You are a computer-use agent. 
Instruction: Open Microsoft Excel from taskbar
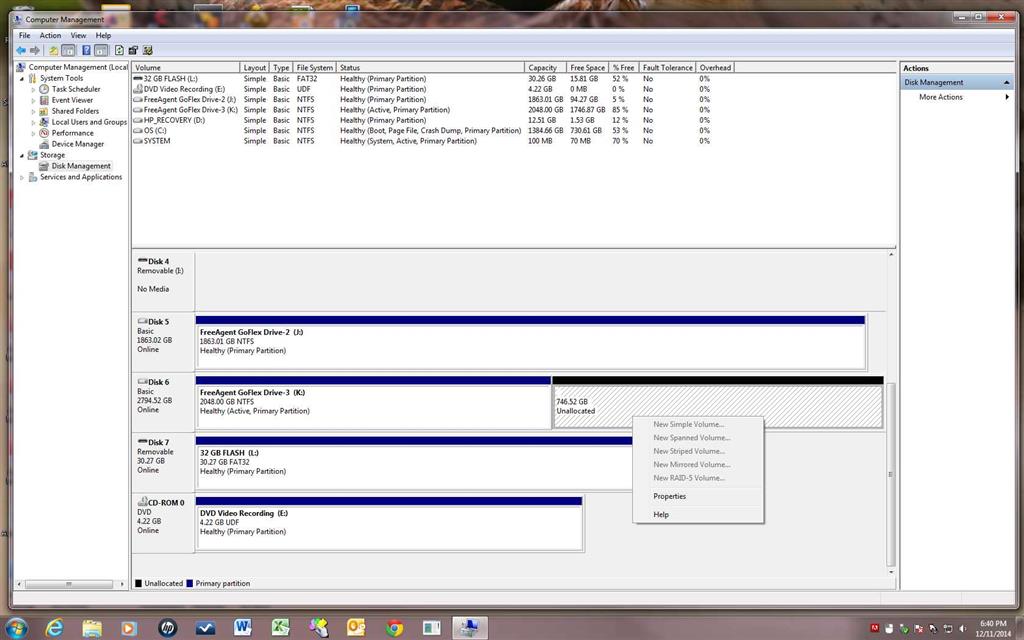(x=280, y=628)
